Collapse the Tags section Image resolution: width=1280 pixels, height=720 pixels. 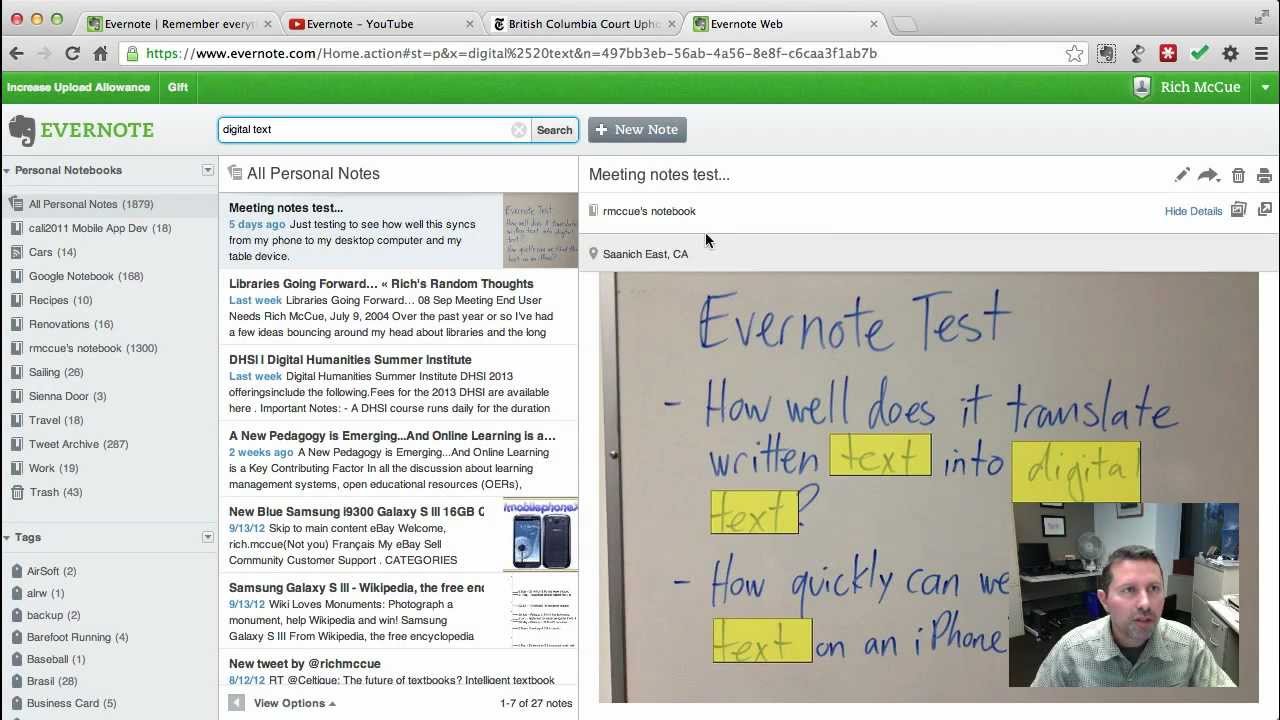[x=7, y=538]
